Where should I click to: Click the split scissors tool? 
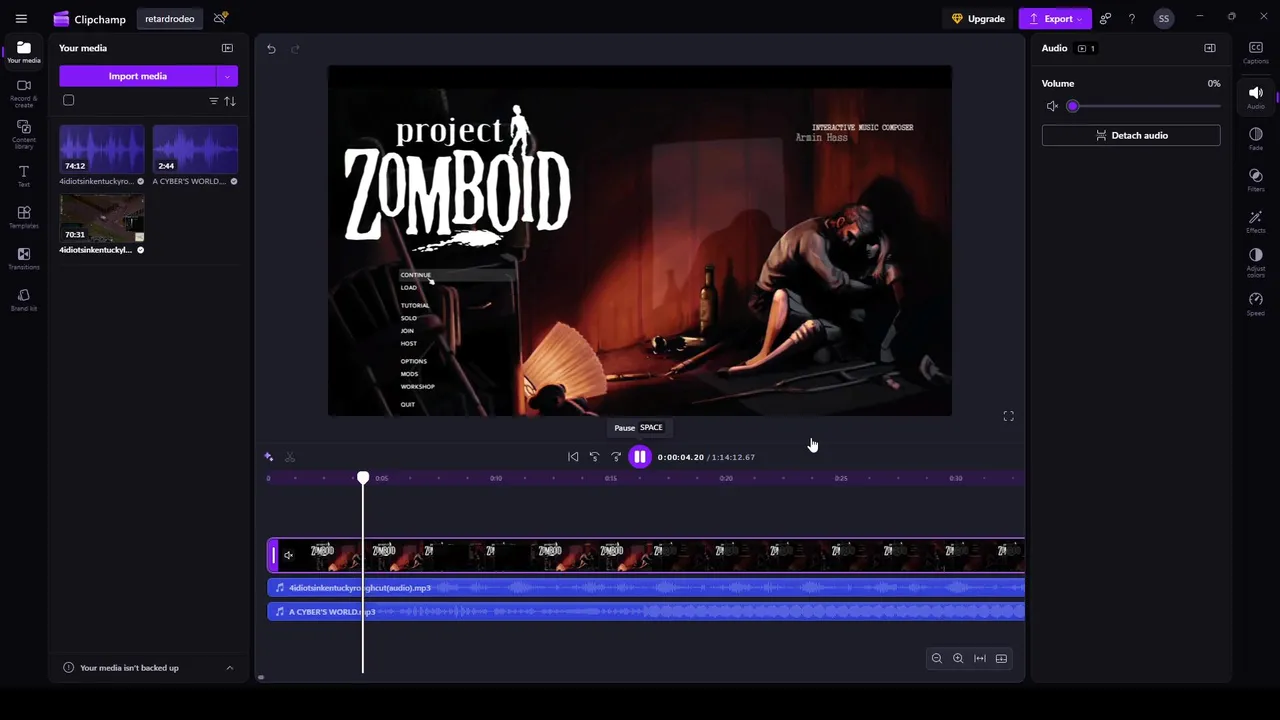tap(290, 457)
